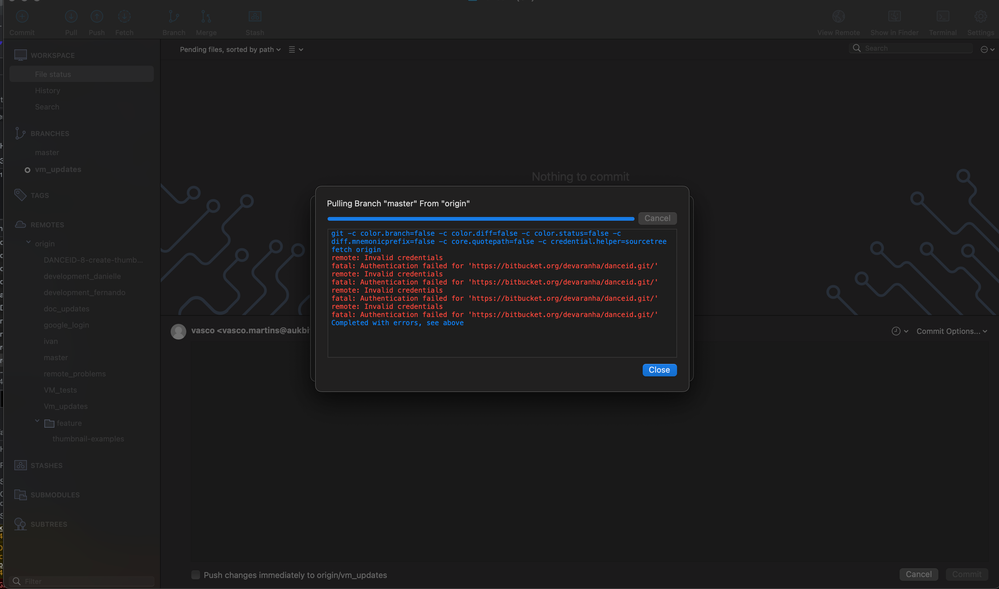Image resolution: width=999 pixels, height=589 pixels.
Task: Open View Remote in toolbar
Action: click(838, 17)
